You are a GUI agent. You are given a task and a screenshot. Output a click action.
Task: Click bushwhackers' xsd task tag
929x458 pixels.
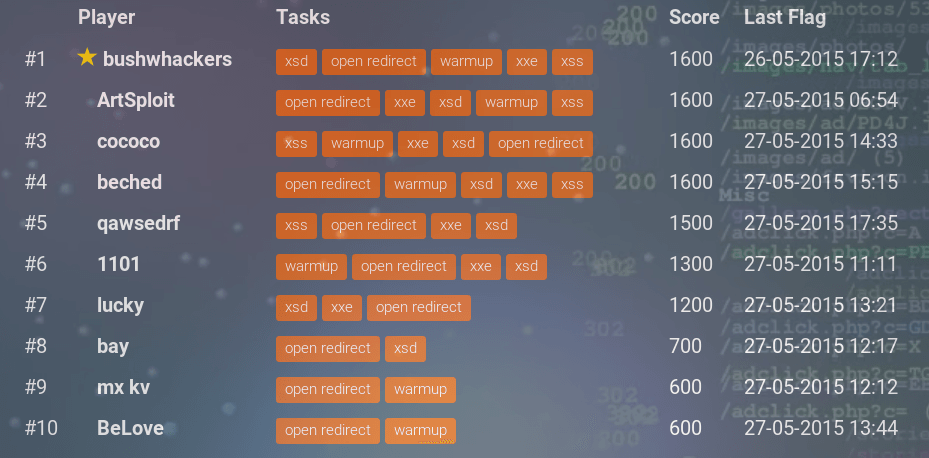pos(296,61)
